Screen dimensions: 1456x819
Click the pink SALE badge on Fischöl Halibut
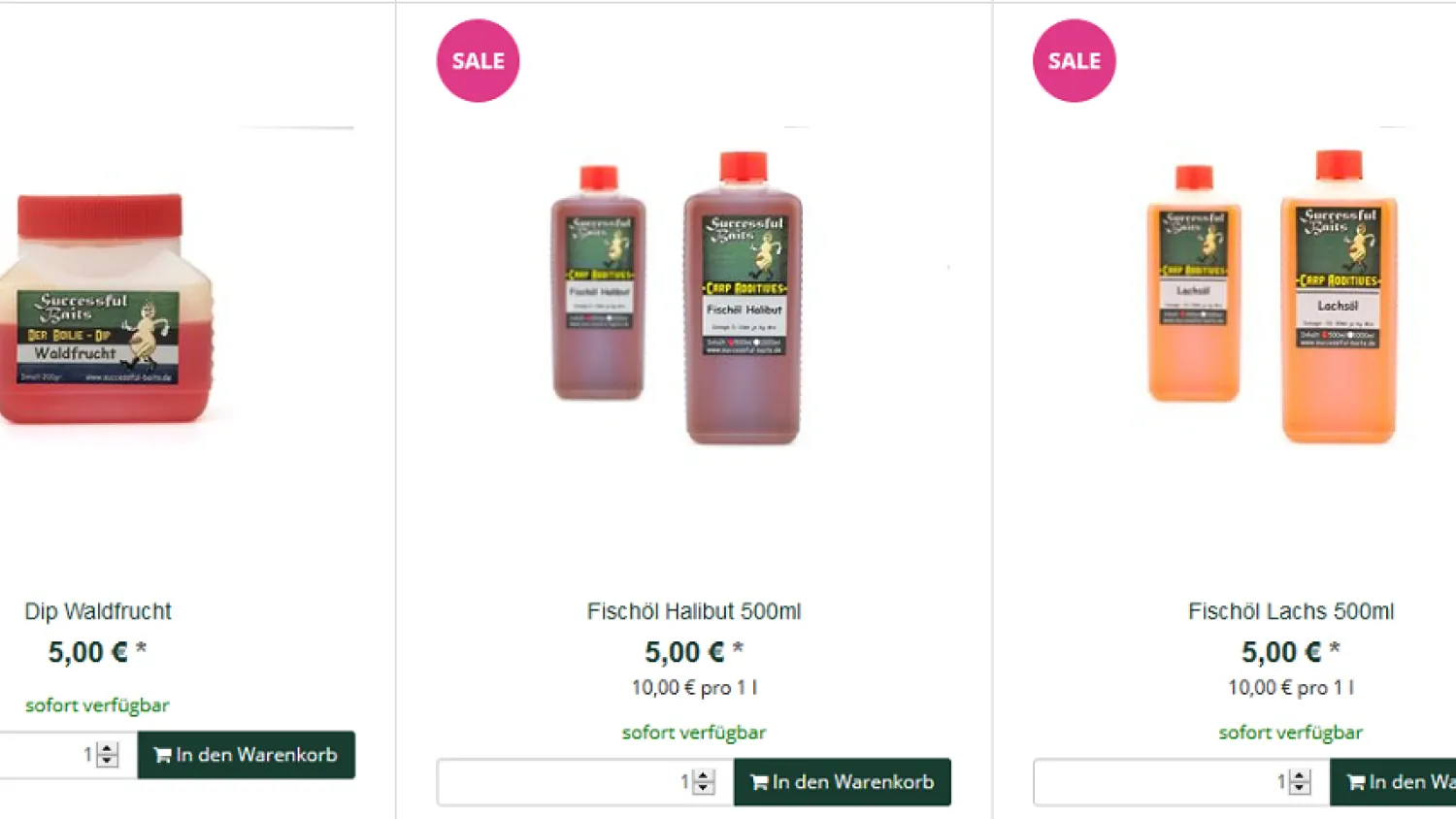click(x=478, y=59)
